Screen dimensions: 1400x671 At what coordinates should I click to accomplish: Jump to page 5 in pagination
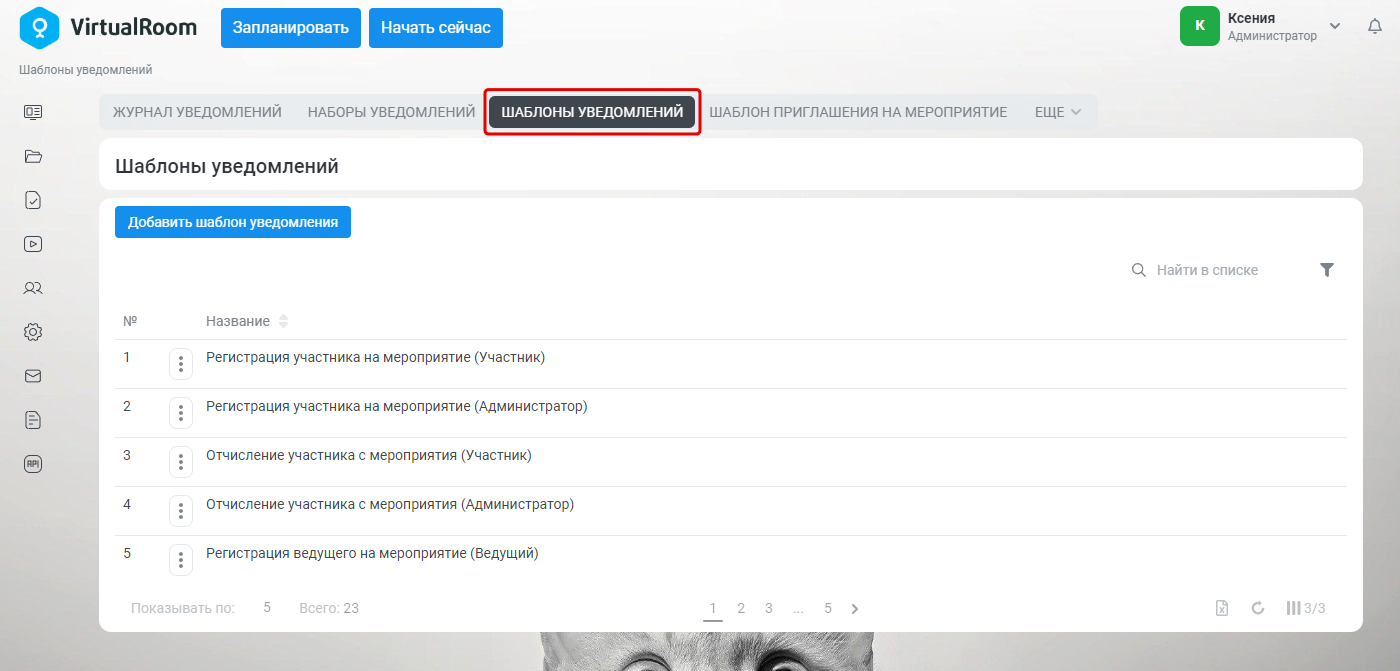pos(828,608)
